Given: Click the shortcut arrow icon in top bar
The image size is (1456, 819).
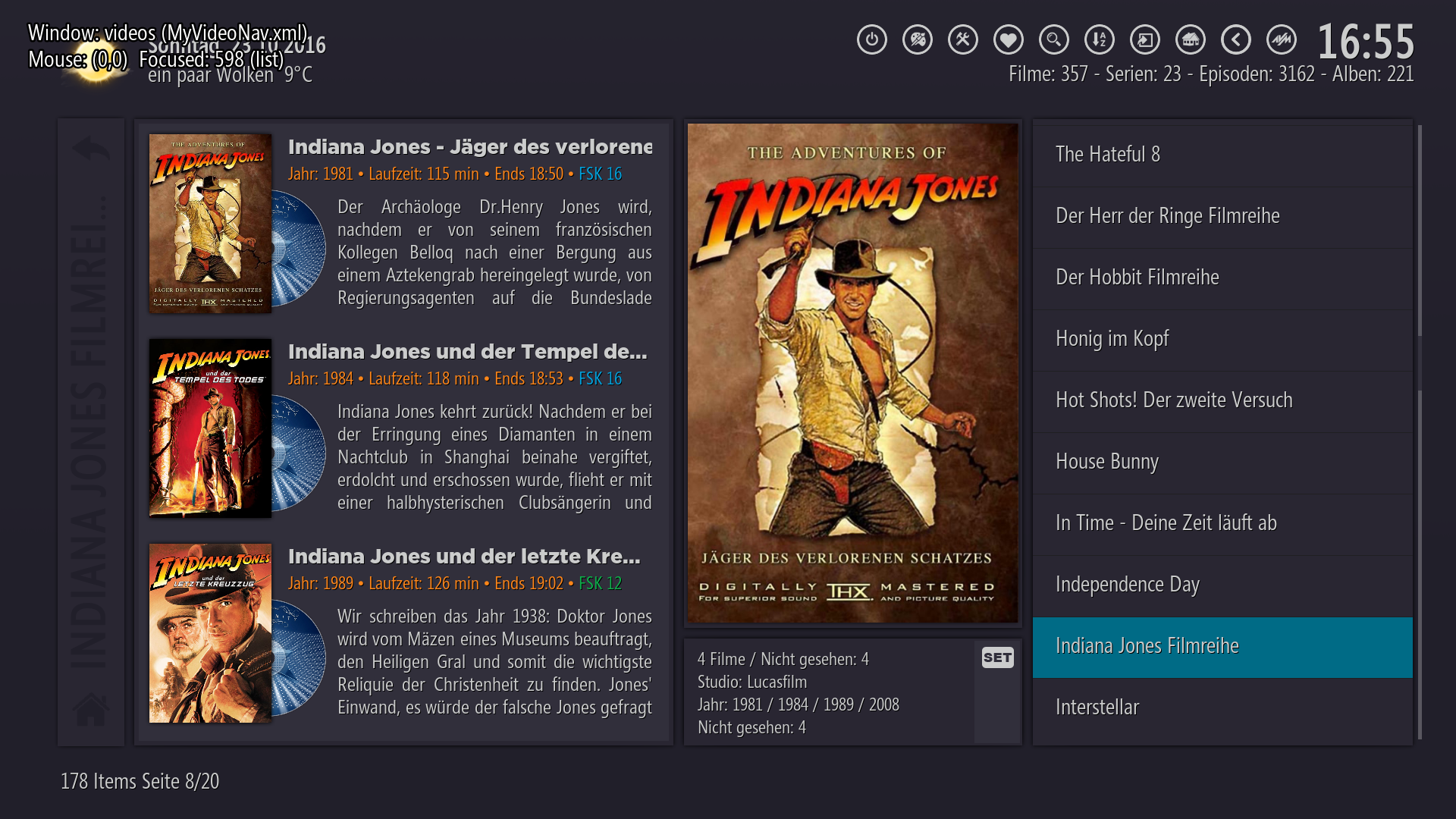Looking at the screenshot, I should tap(1145, 39).
